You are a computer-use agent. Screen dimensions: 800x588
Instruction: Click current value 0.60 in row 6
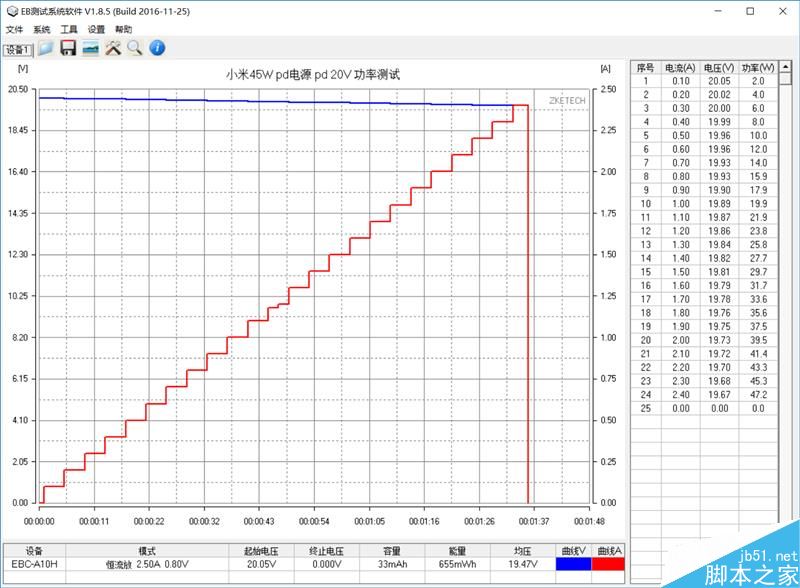(681, 149)
